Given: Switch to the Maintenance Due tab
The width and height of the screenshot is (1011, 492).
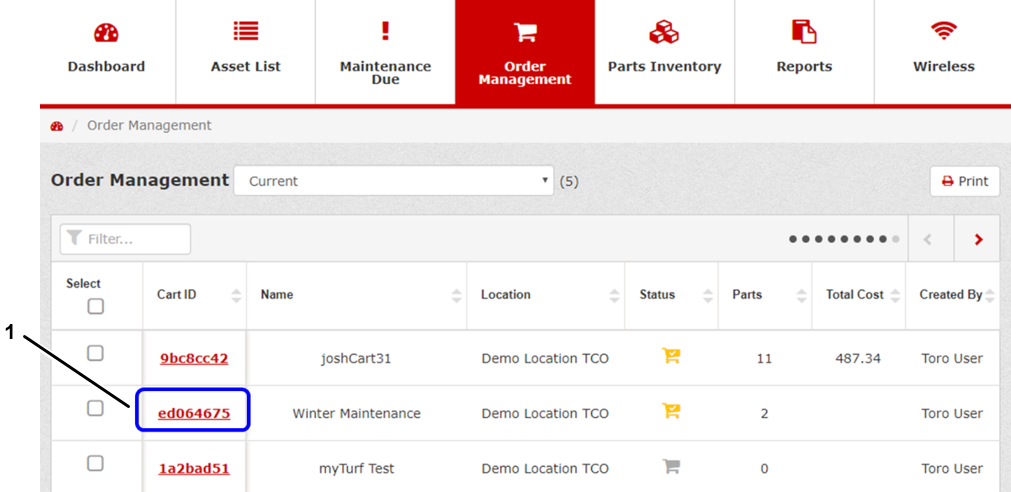Looking at the screenshot, I should tap(385, 50).
